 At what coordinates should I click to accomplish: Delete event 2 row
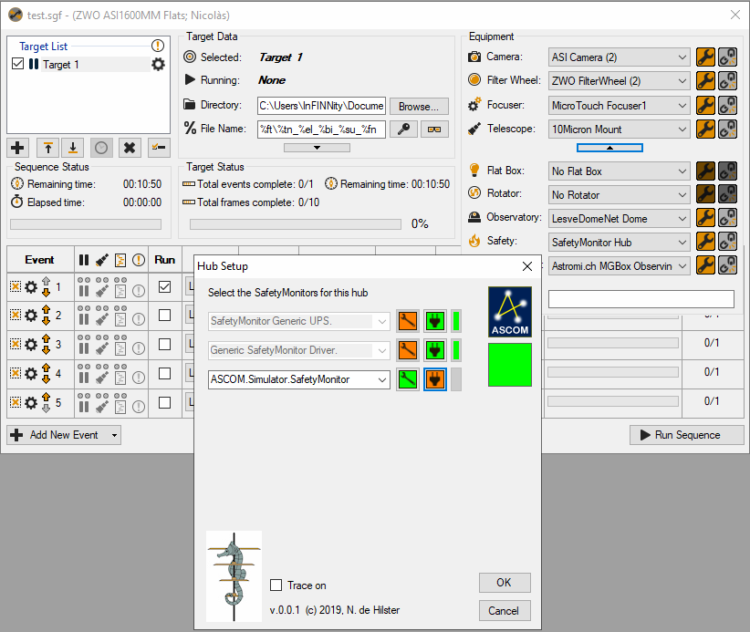pyautogui.click(x=15, y=315)
